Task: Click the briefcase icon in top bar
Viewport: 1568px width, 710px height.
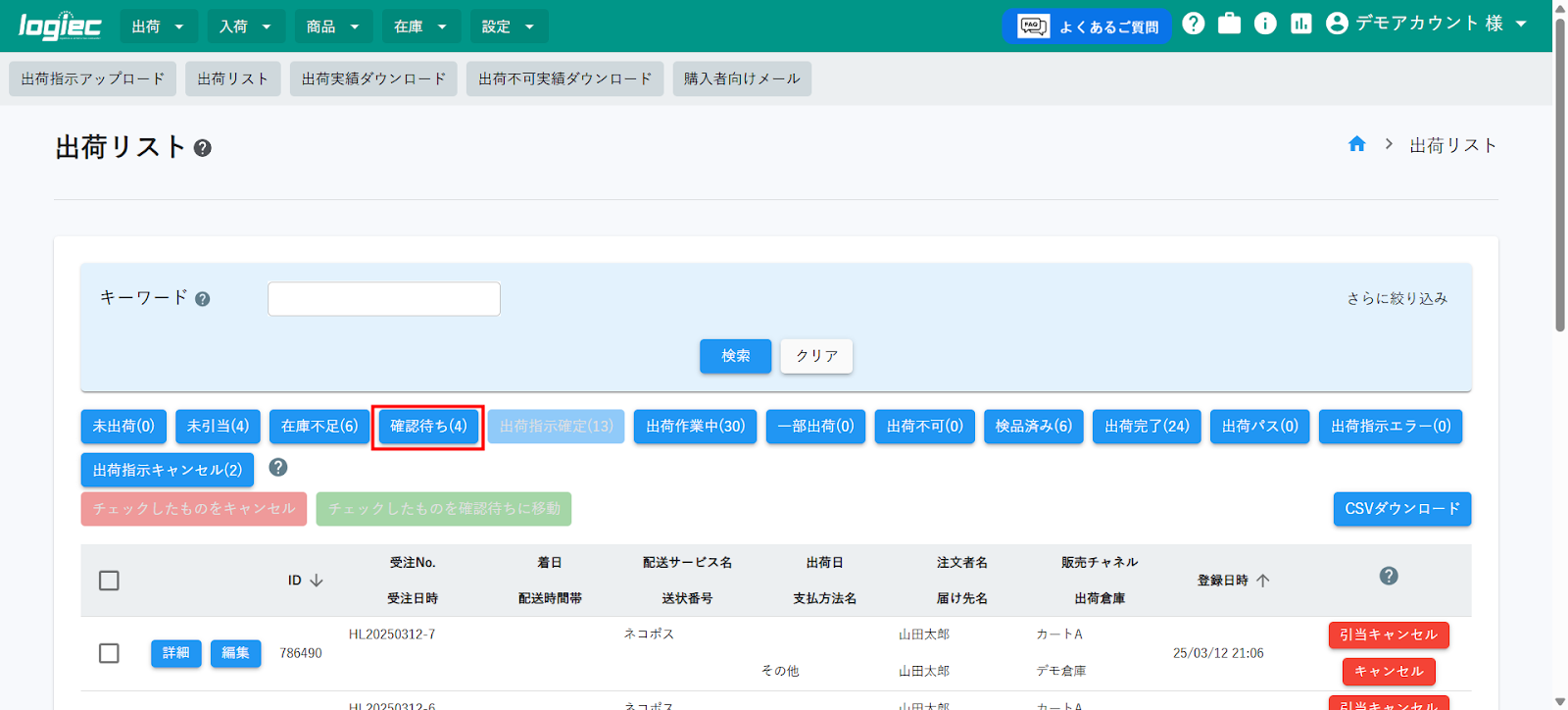Action: point(1229,24)
